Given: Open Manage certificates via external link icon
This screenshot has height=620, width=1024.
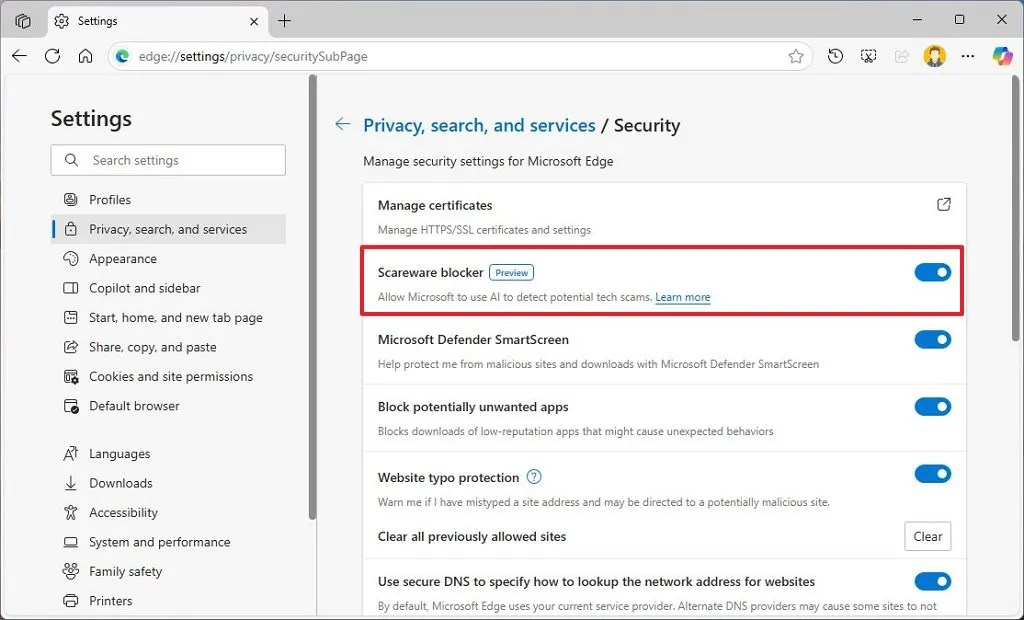Looking at the screenshot, I should pyautogui.click(x=943, y=204).
